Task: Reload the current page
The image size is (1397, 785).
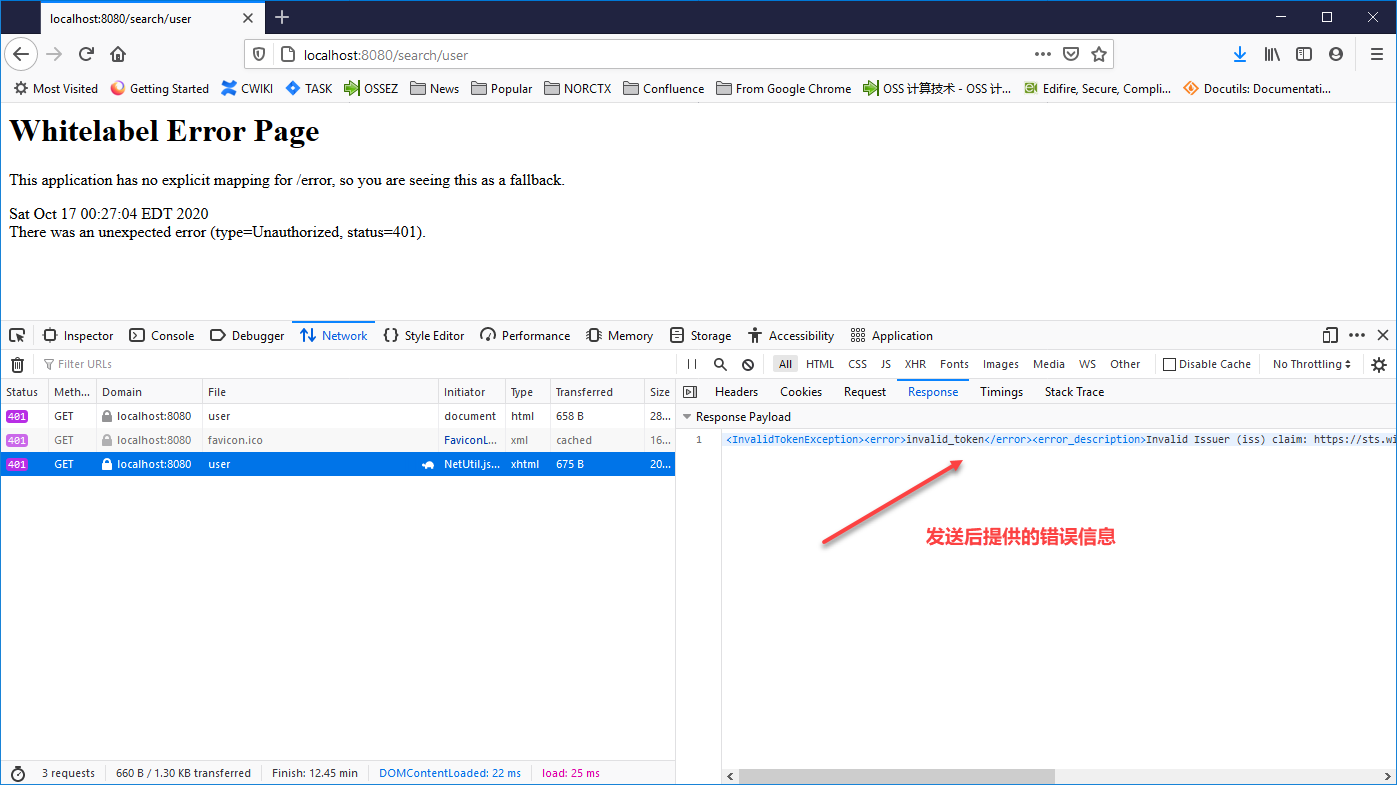Action: coord(87,54)
